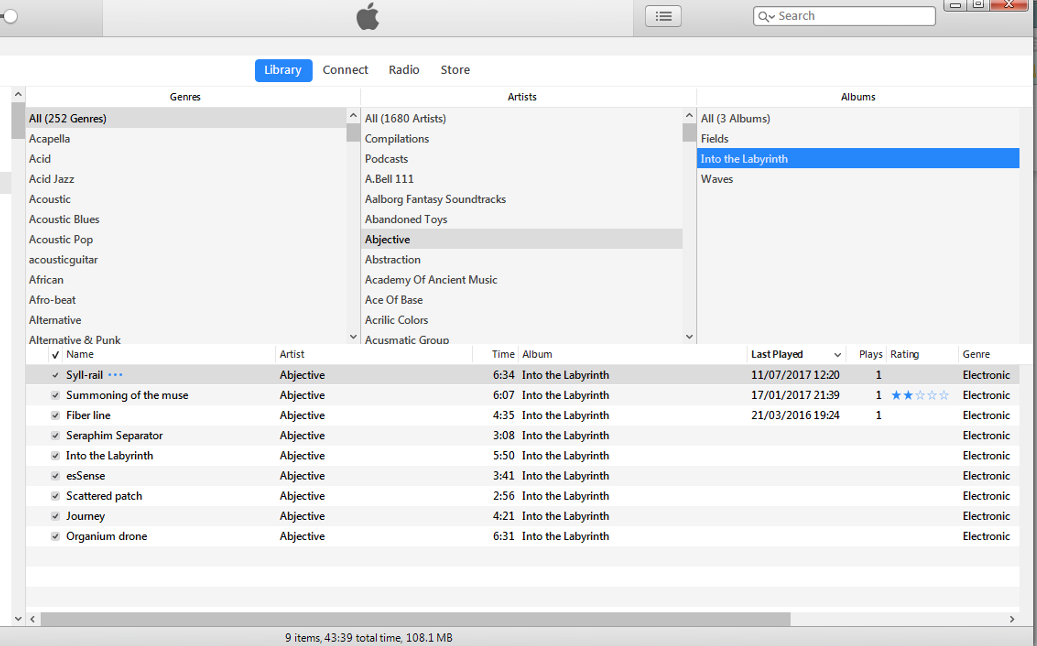The image size is (1037, 646).
Task: Select the Waves album
Action: pos(858,179)
